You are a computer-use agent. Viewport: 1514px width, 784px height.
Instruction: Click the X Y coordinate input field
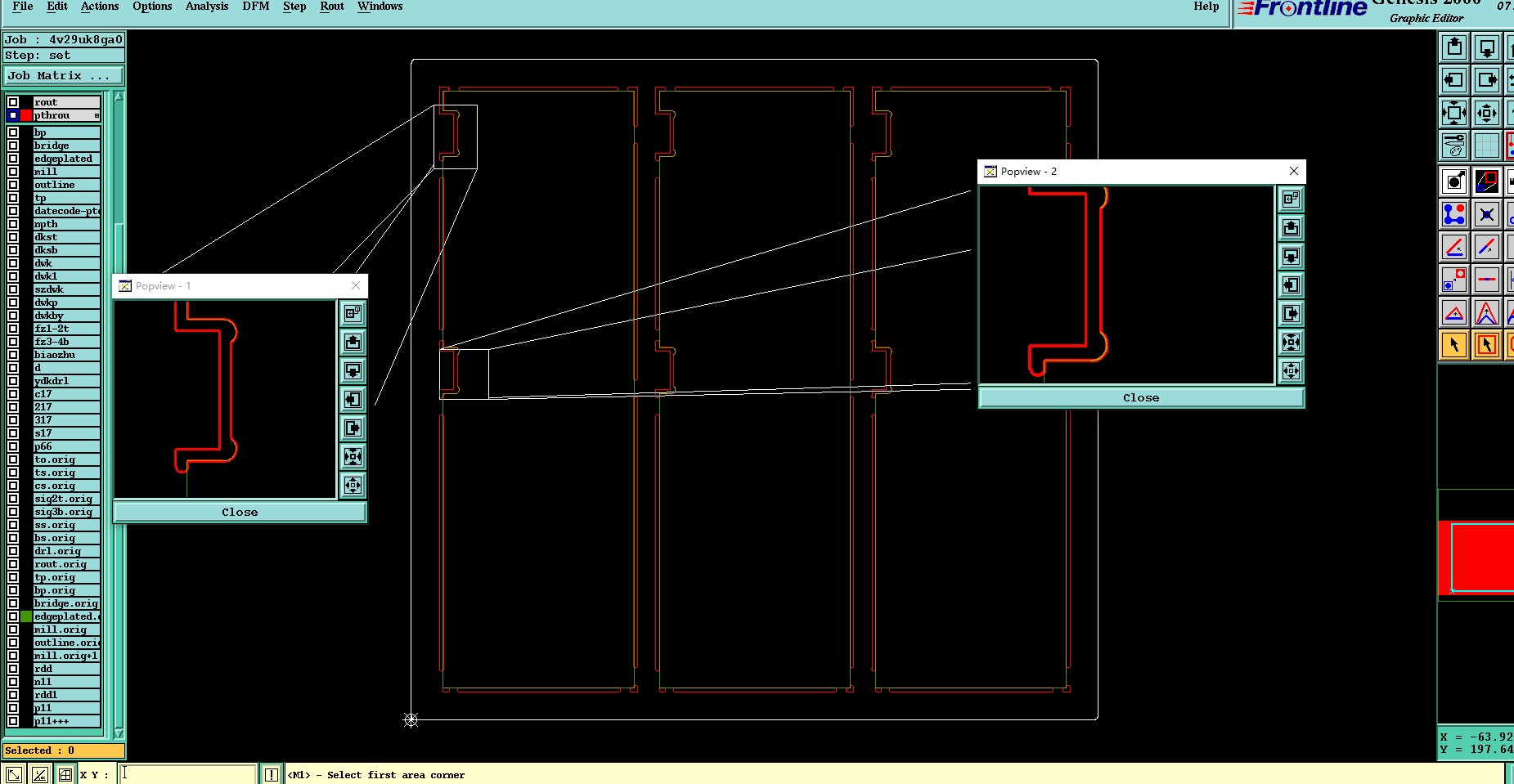[188, 774]
